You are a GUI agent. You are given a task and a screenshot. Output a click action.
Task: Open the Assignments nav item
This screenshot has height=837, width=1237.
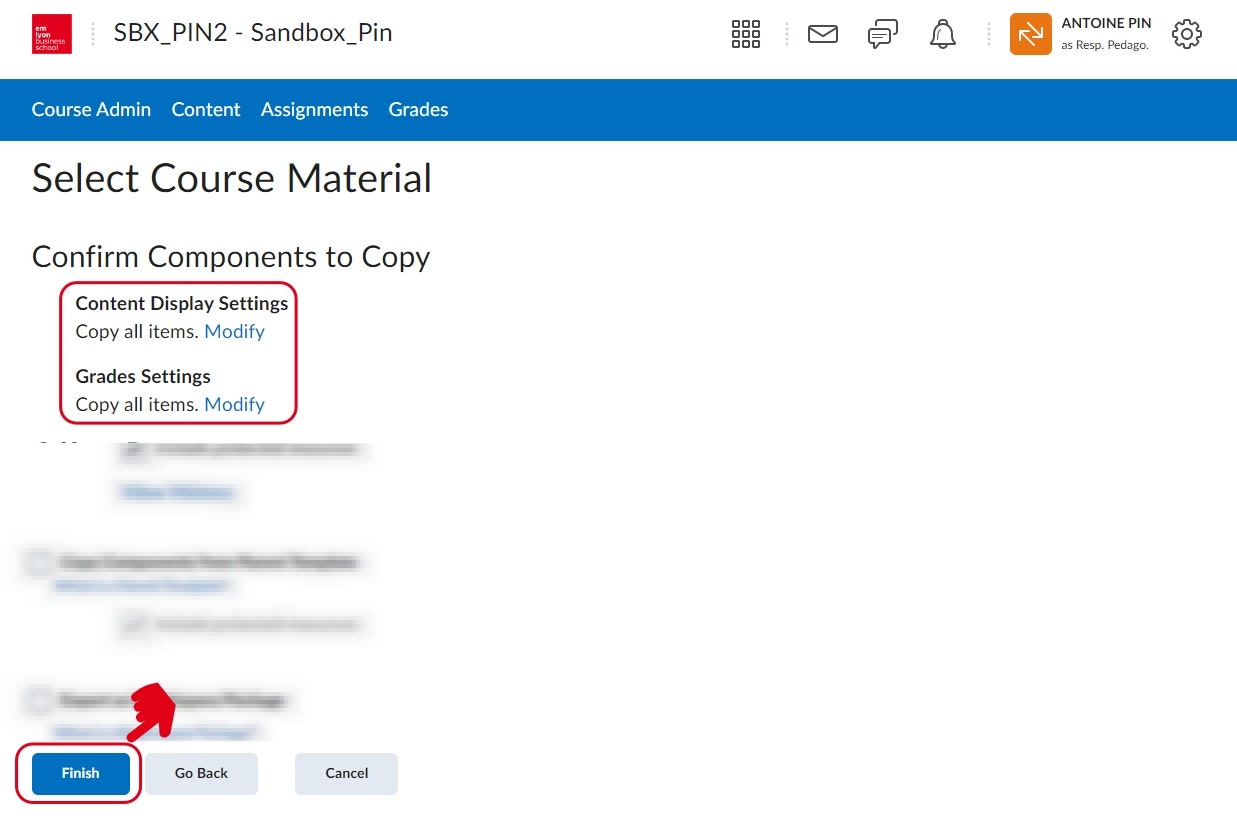[314, 110]
